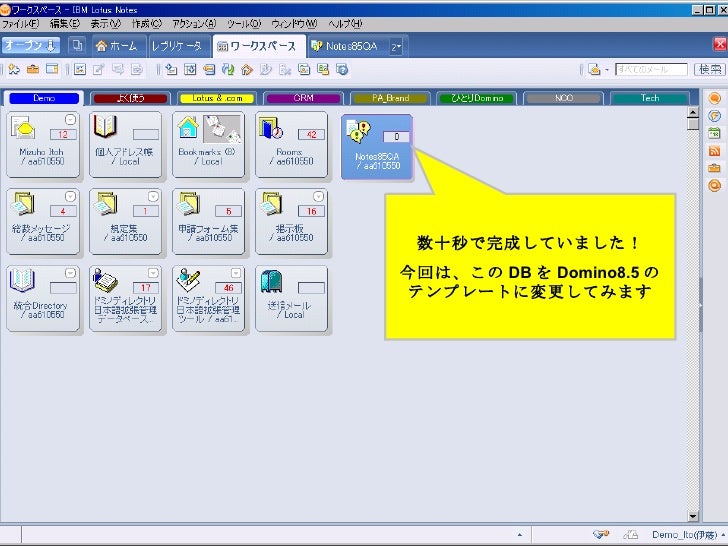Open the ファイル menu
The height and width of the screenshot is (546, 728).
point(20,23)
